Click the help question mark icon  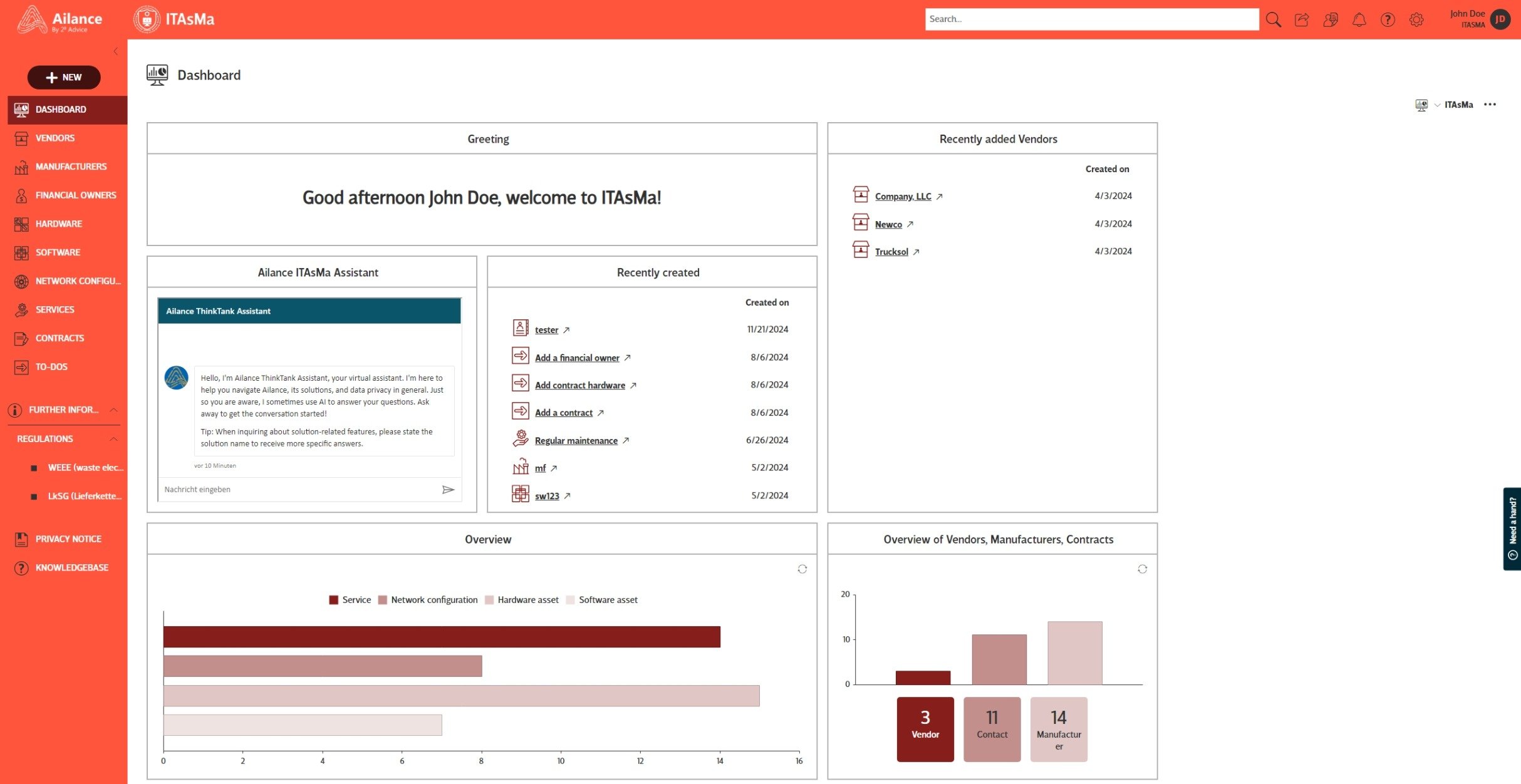(1388, 19)
